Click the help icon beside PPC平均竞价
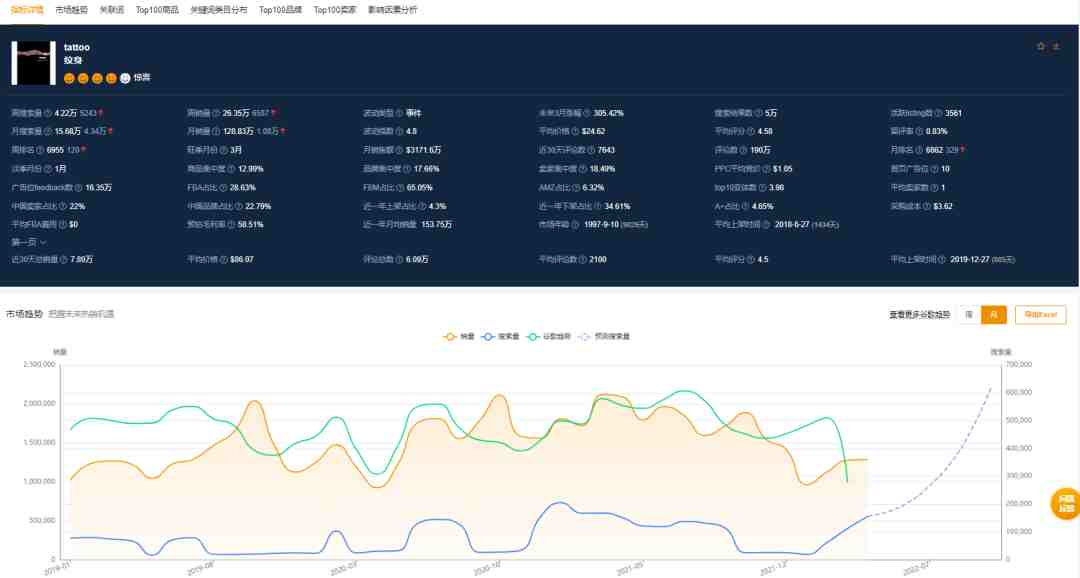Image resolution: width=1080 pixels, height=578 pixels. [x=767, y=169]
